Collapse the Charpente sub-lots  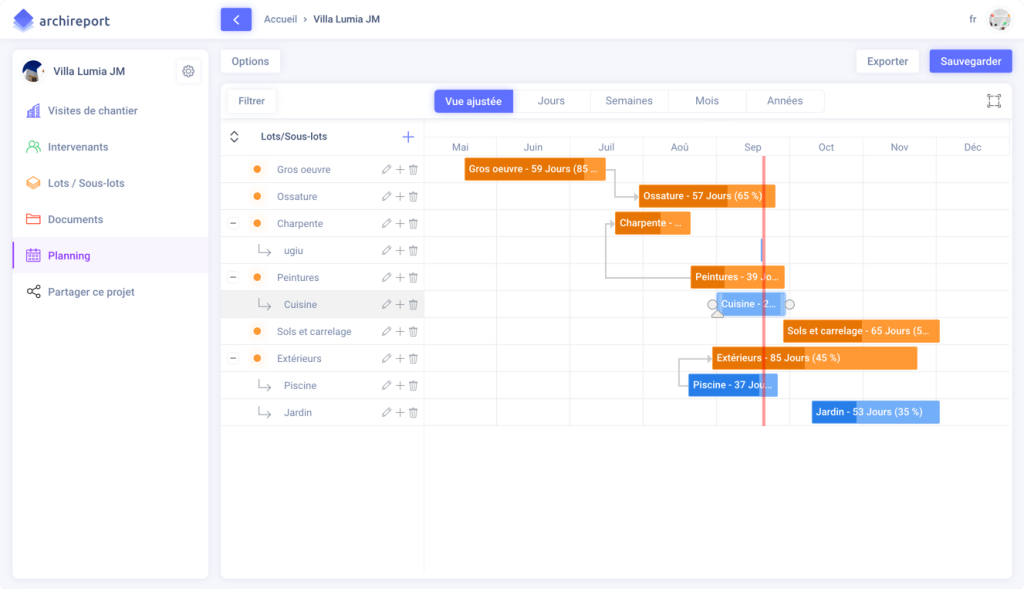coord(233,223)
